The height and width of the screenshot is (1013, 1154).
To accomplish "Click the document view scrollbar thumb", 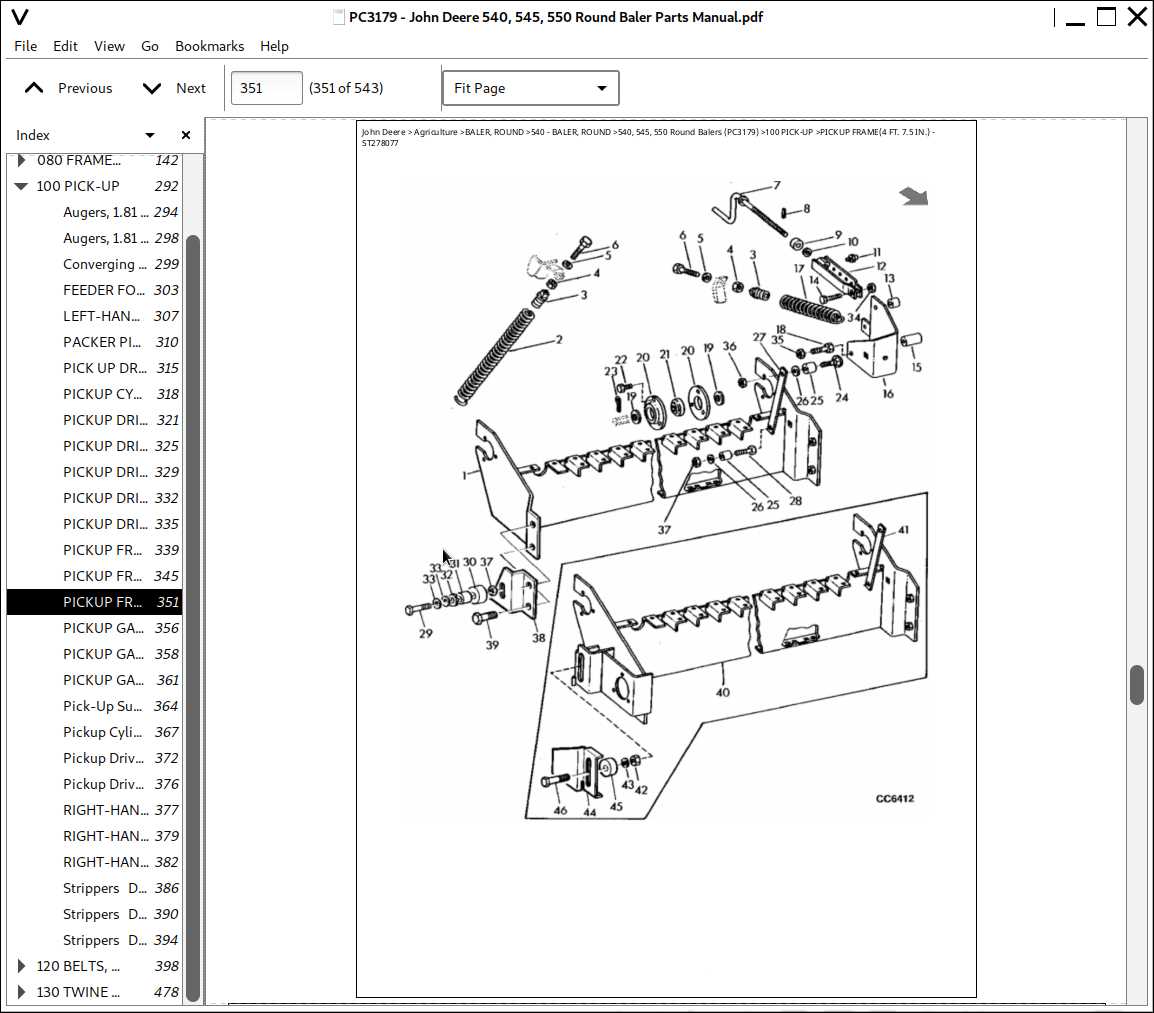I will click(1136, 685).
